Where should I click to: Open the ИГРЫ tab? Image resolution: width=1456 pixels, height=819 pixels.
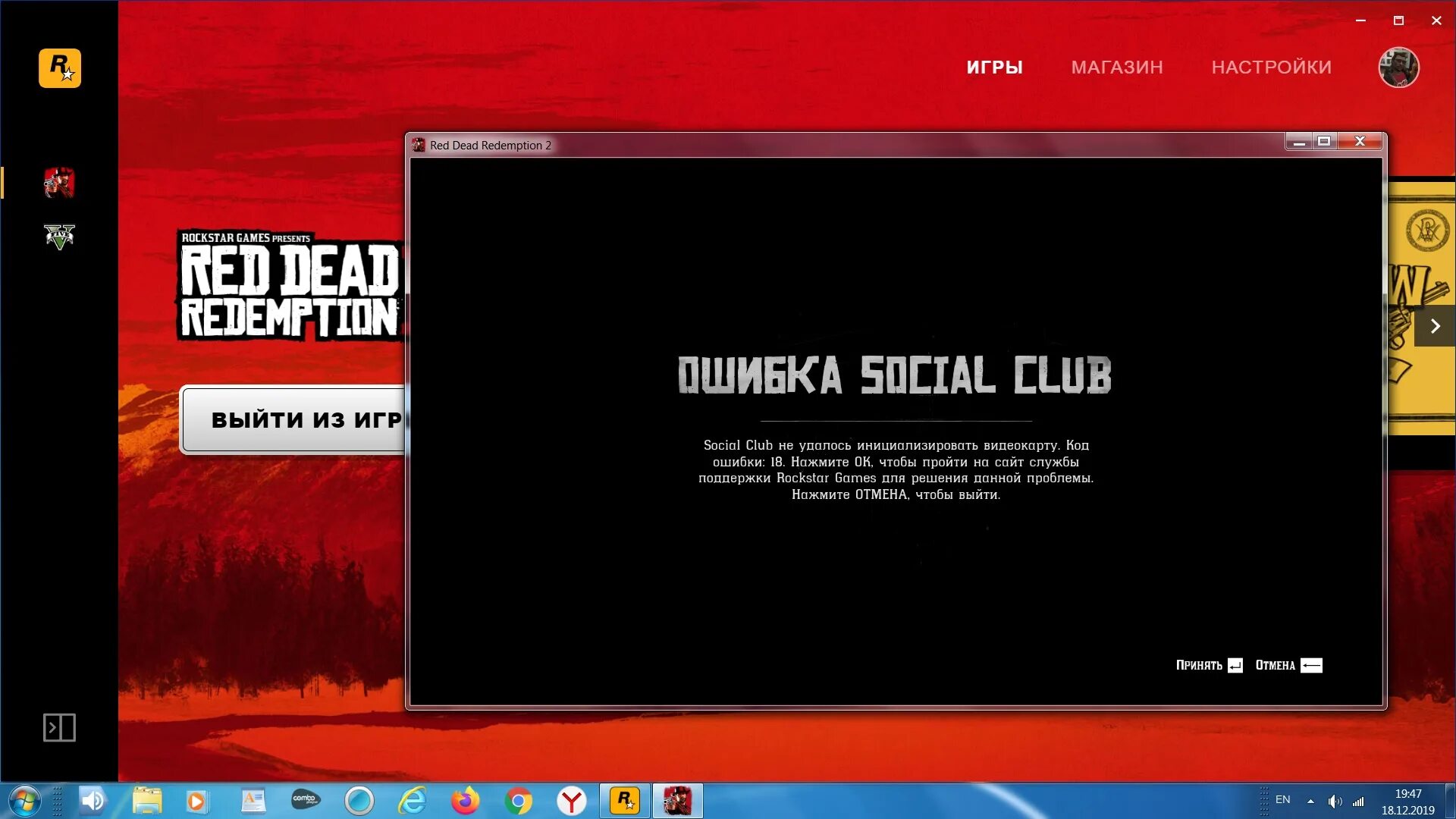[994, 67]
